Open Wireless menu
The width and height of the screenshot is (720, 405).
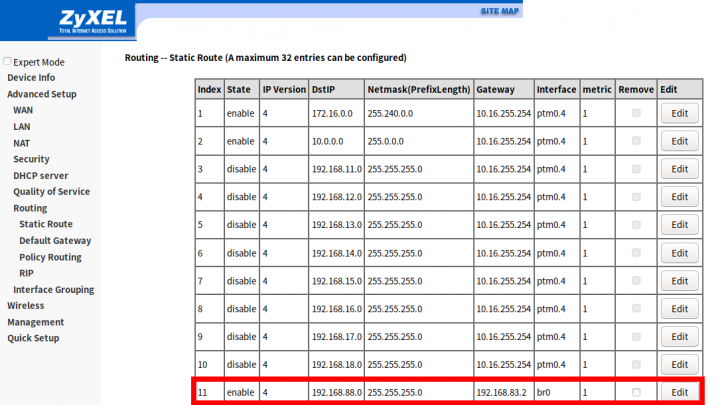pyautogui.click(x=26, y=306)
